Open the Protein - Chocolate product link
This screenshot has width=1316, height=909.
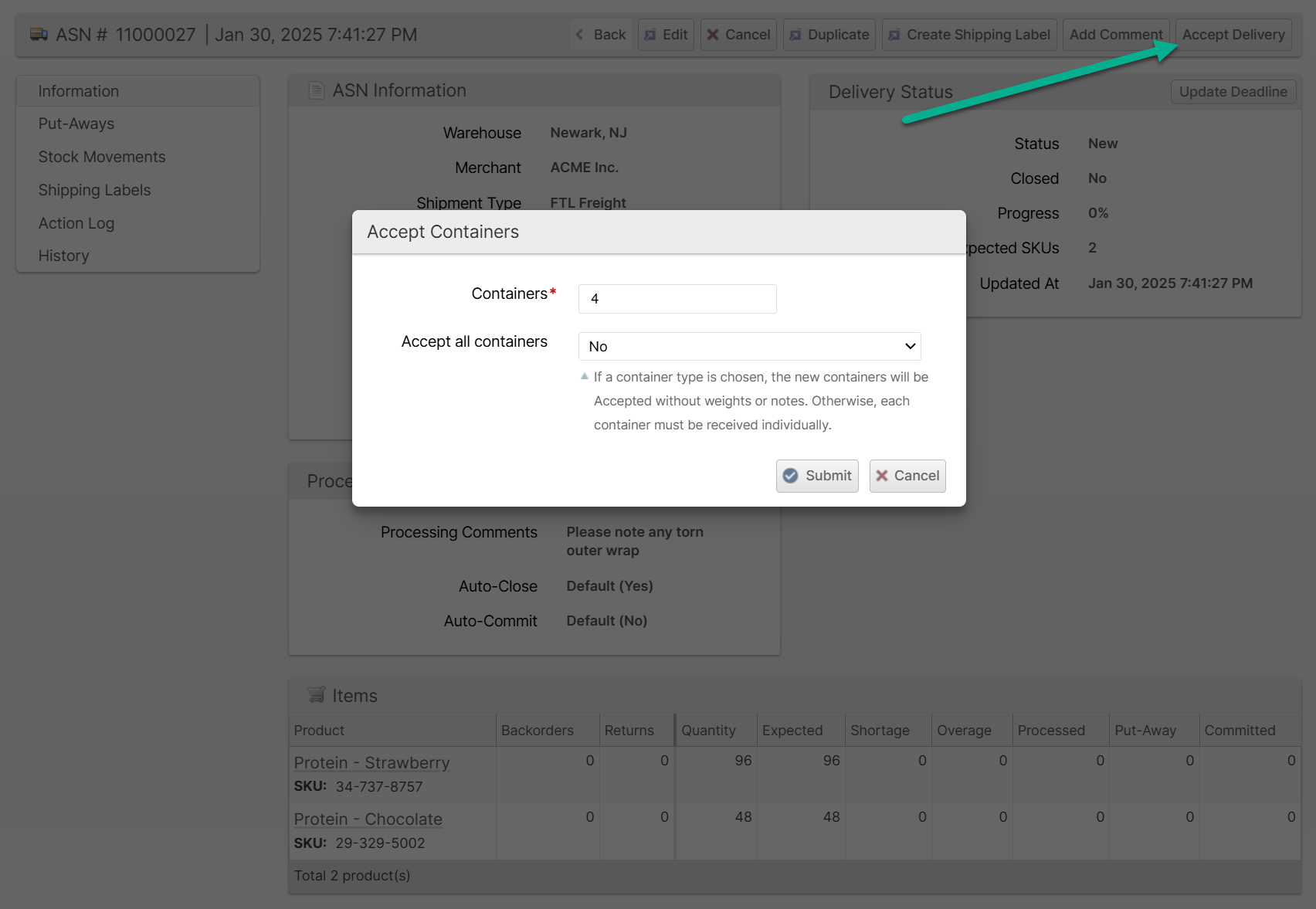[x=368, y=819]
